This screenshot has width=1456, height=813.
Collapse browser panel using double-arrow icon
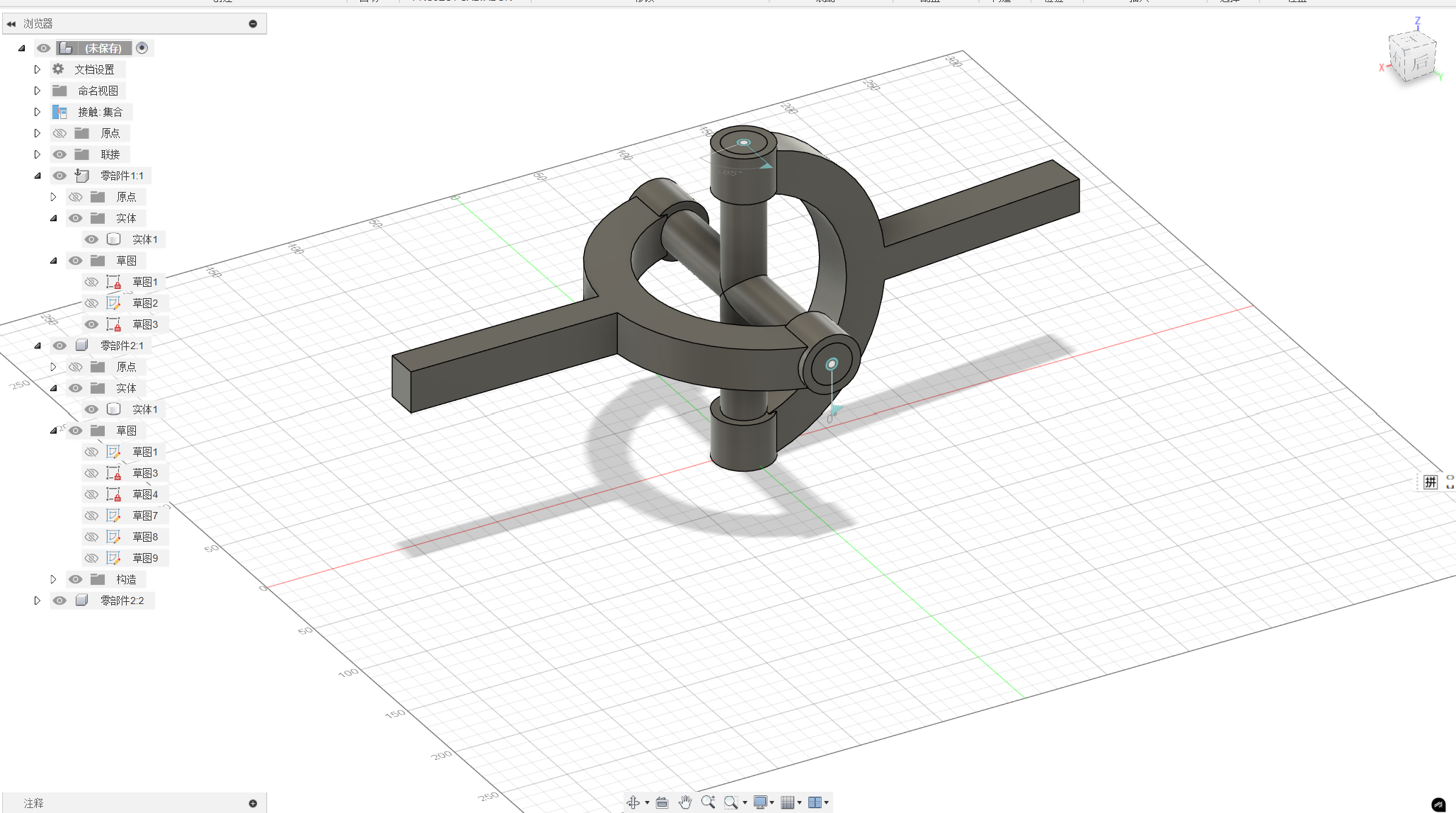11,24
